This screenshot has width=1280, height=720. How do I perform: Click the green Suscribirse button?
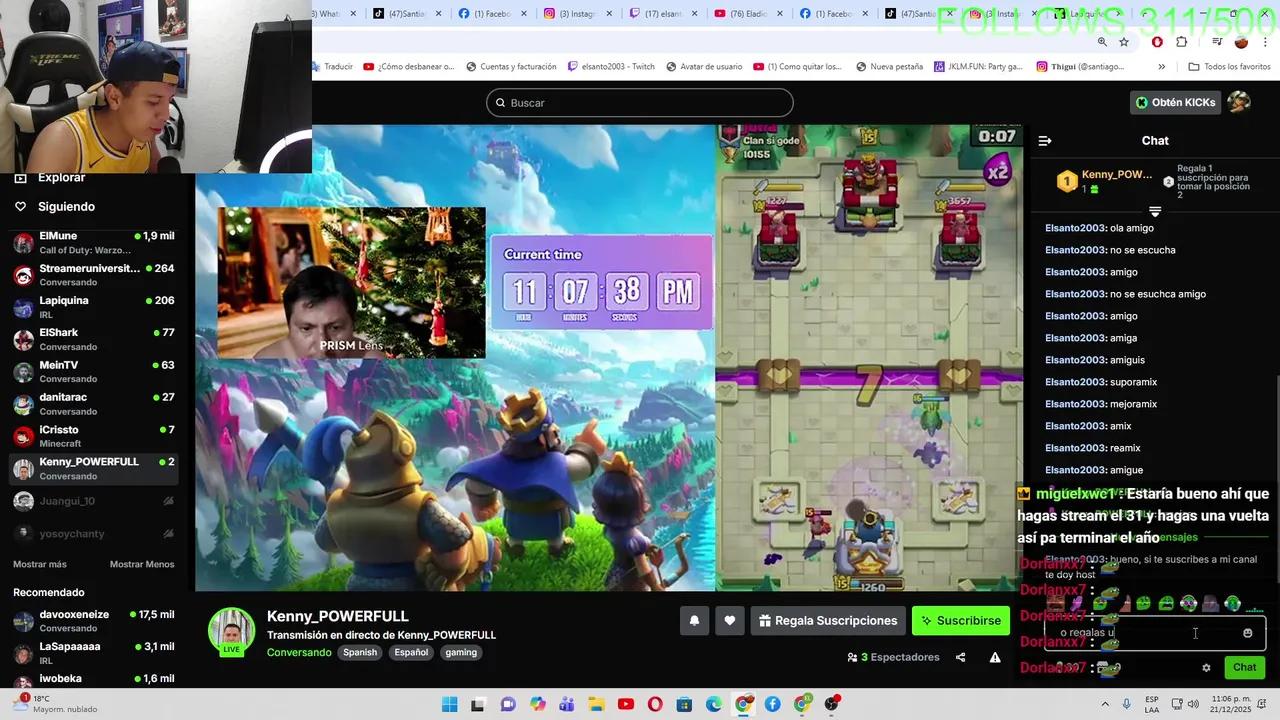[x=961, y=621]
